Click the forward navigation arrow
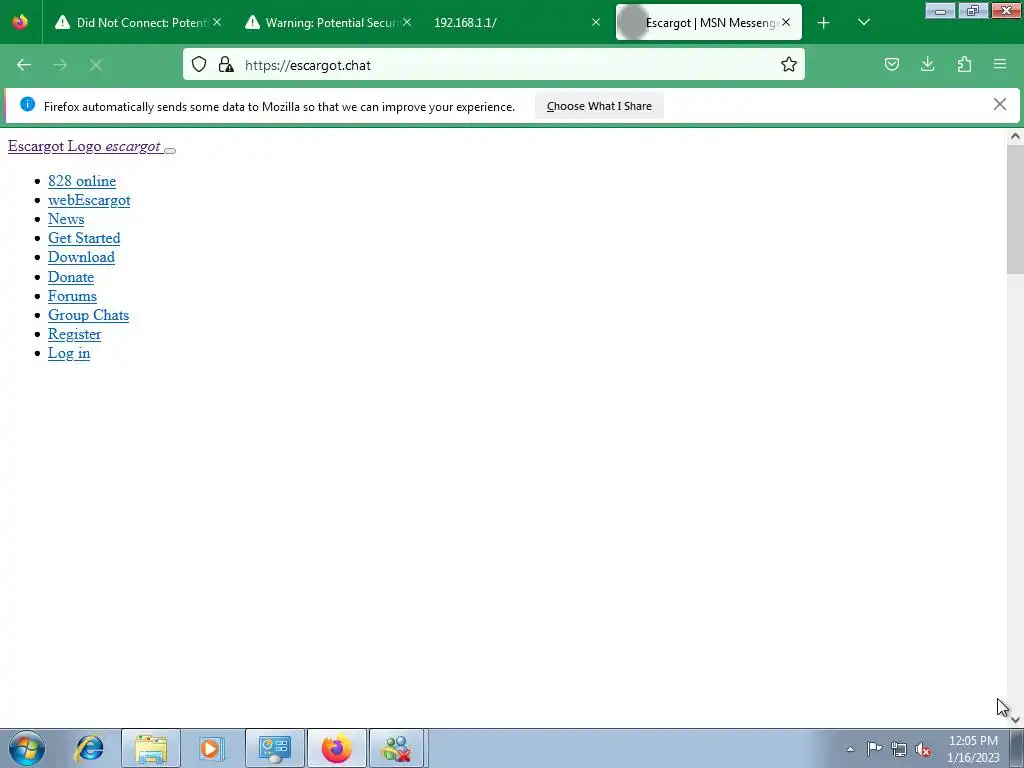The height and width of the screenshot is (768, 1024). [60, 65]
